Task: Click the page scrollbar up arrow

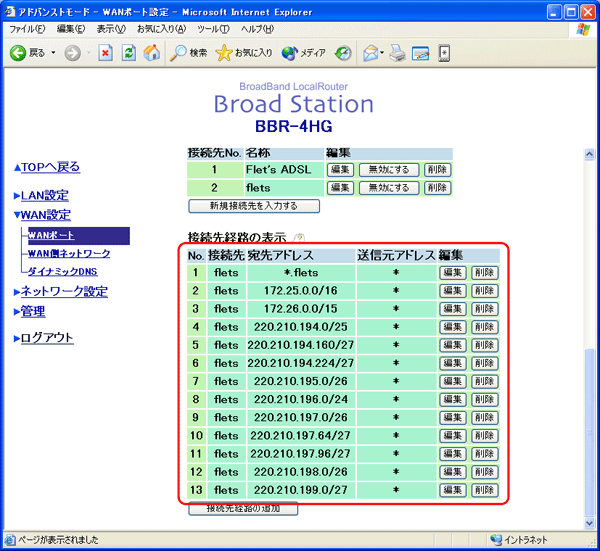Action: coord(589,154)
